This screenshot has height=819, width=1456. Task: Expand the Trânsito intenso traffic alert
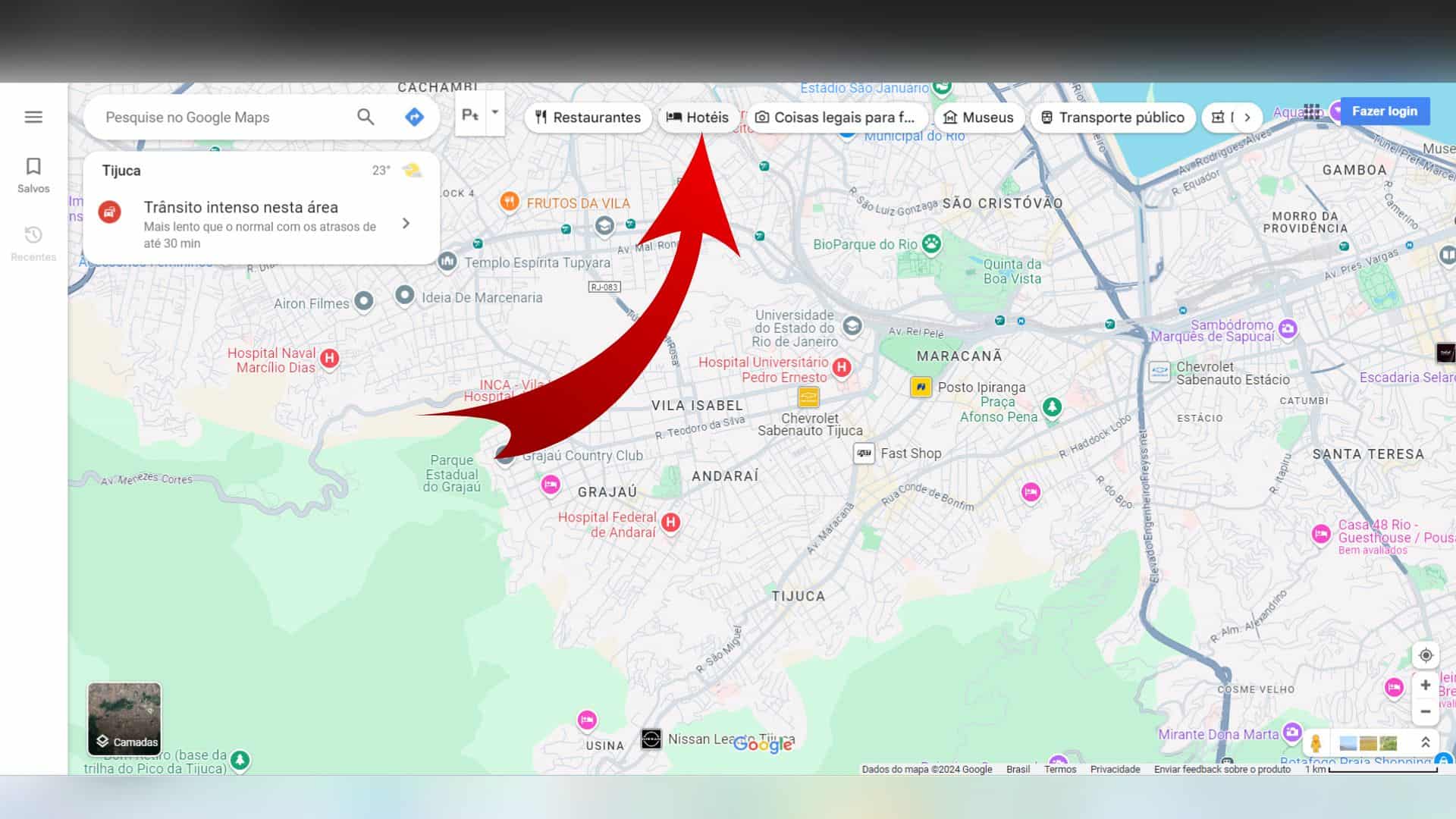pos(406,223)
